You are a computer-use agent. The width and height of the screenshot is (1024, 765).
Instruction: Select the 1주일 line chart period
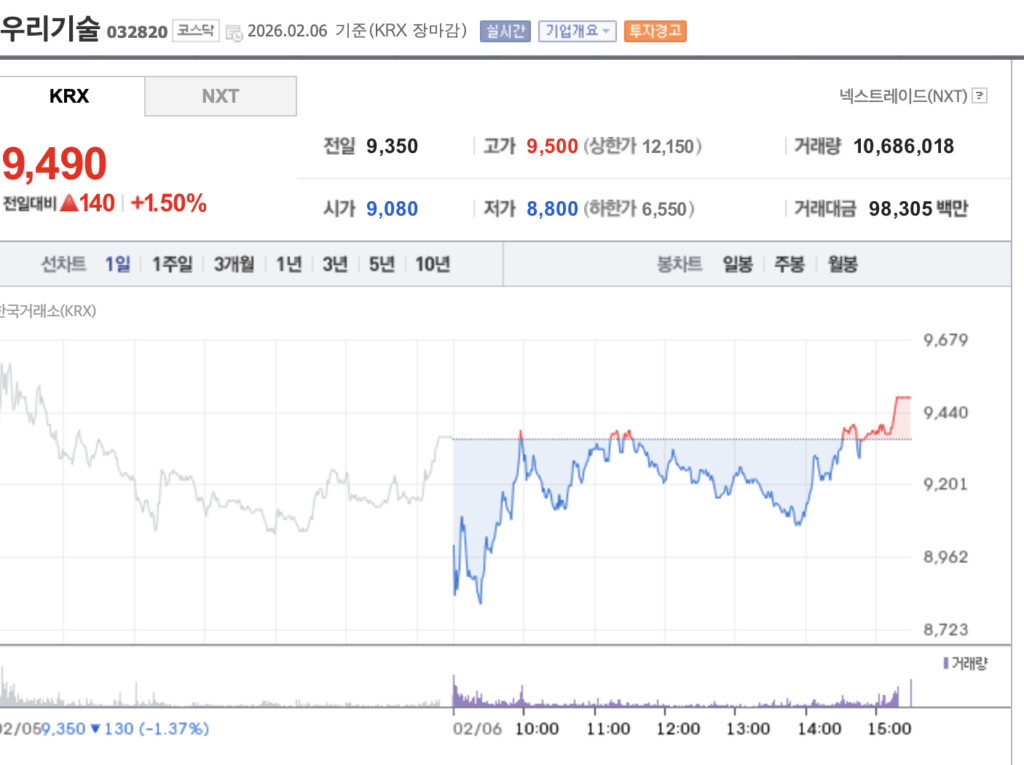[x=172, y=264]
